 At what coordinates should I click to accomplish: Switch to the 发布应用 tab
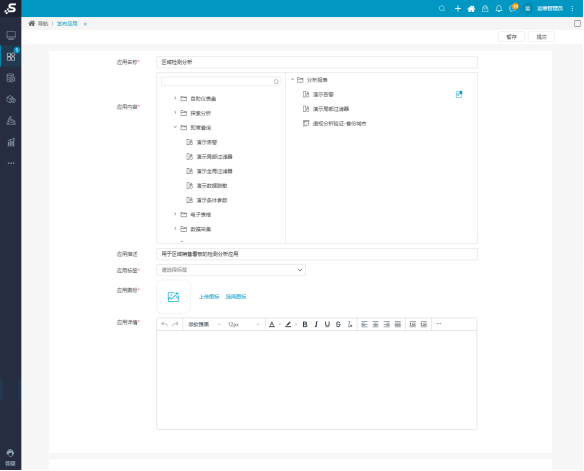point(67,23)
